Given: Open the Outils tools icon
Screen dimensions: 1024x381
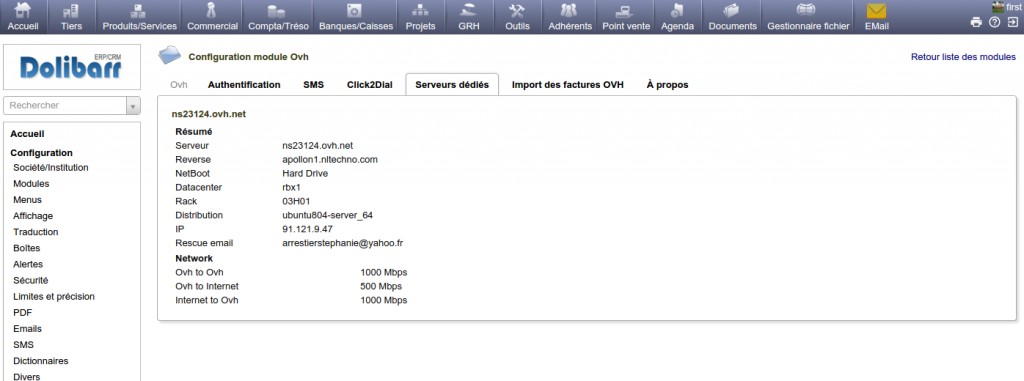Looking at the screenshot, I should point(517,11).
